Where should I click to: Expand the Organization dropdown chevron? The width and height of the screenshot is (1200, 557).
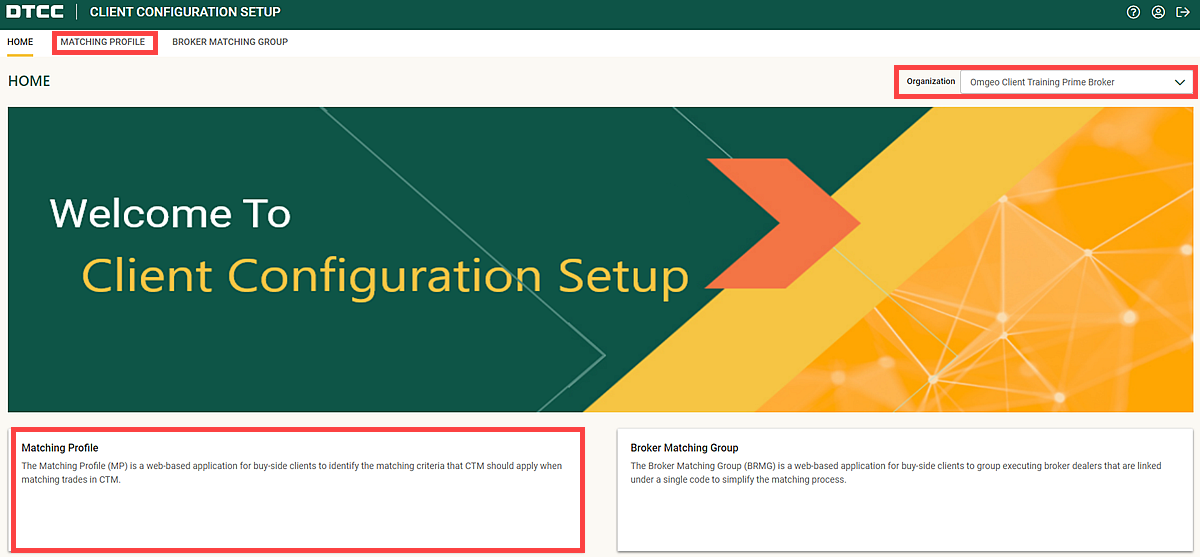[1180, 82]
